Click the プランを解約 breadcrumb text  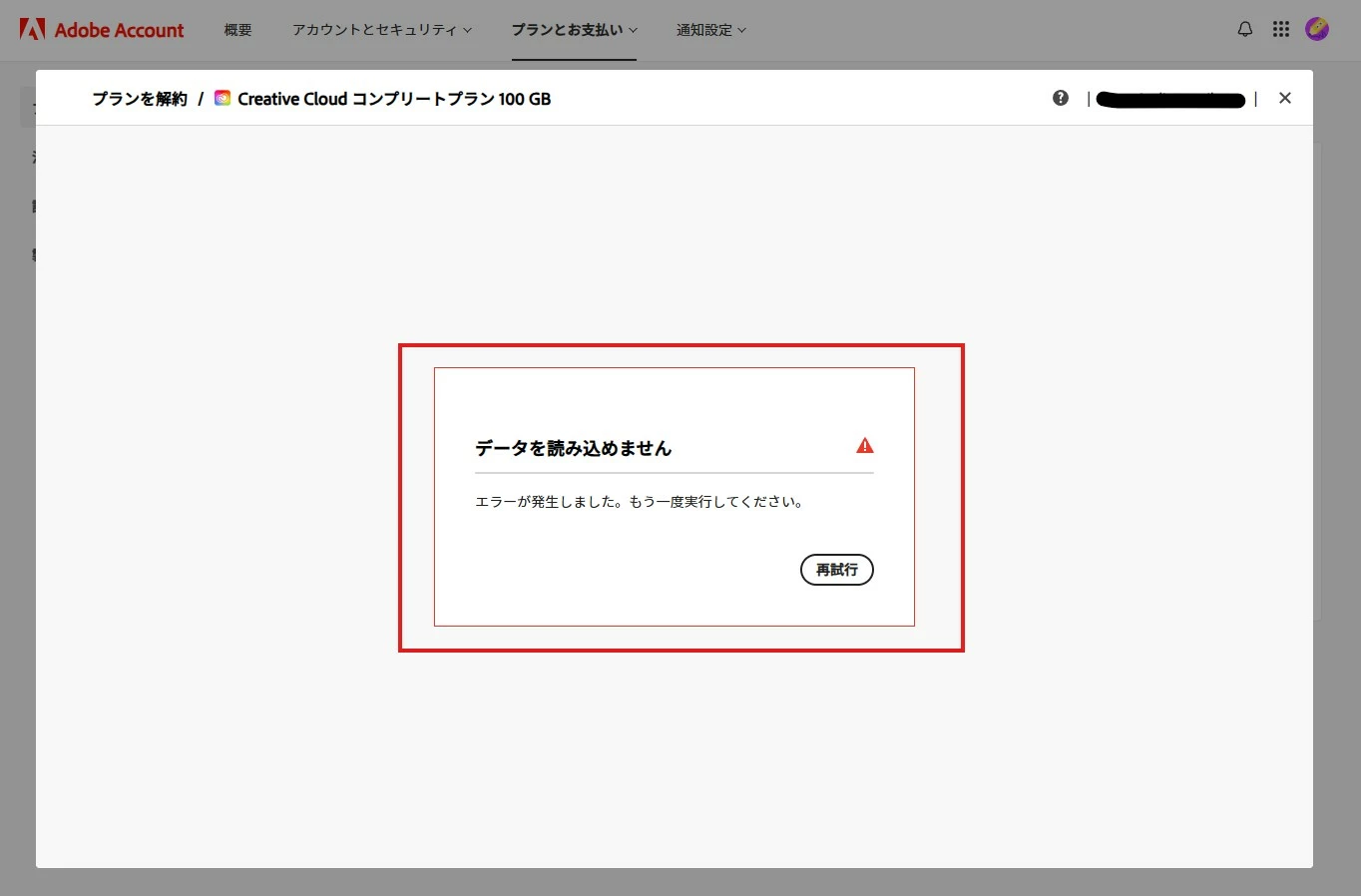pyautogui.click(x=140, y=99)
